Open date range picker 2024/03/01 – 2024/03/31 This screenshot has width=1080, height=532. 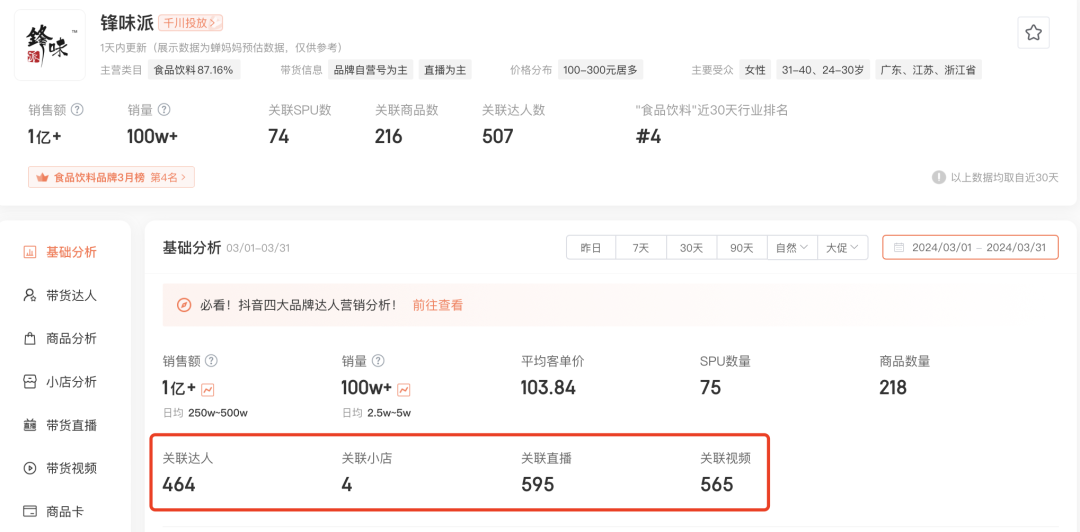tap(970, 247)
